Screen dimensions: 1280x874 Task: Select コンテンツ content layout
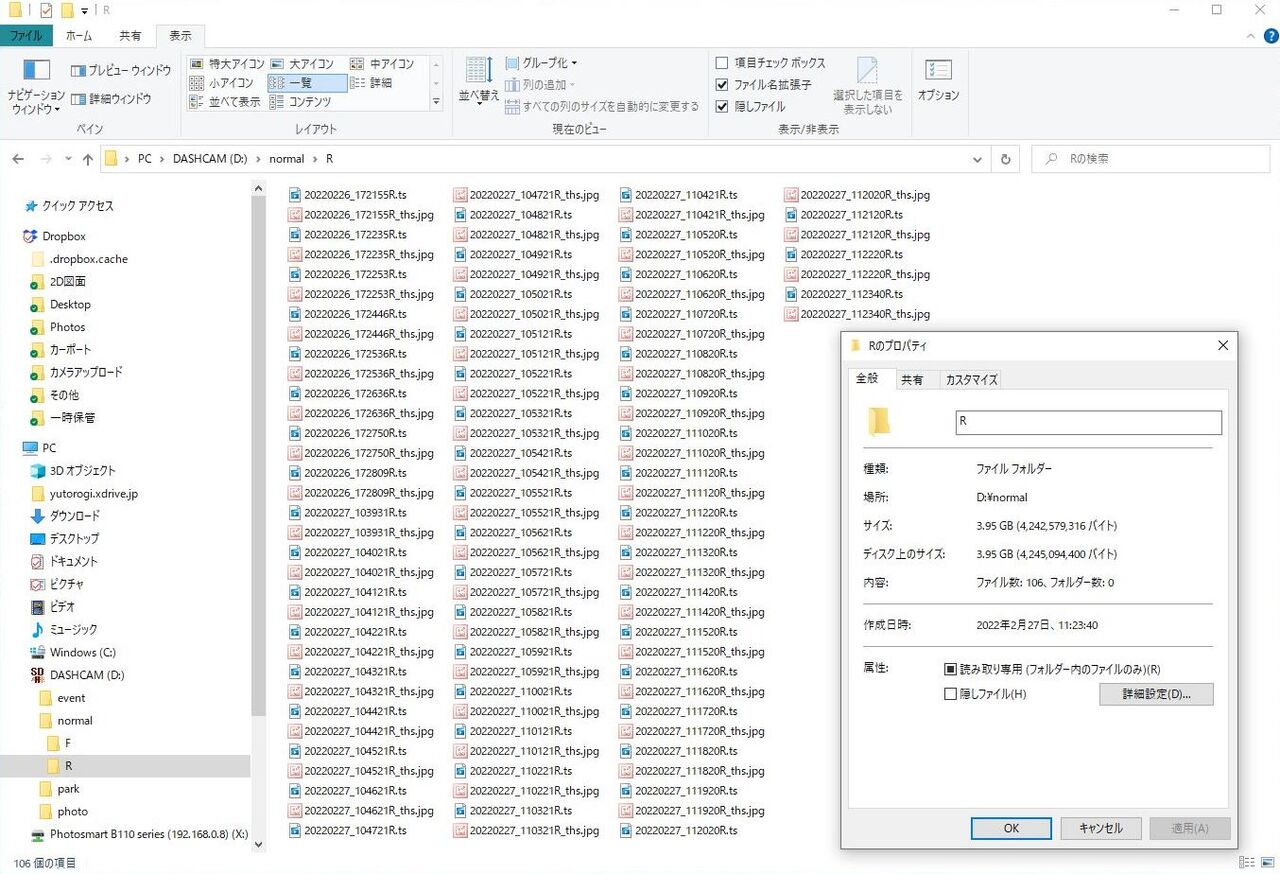[301, 102]
